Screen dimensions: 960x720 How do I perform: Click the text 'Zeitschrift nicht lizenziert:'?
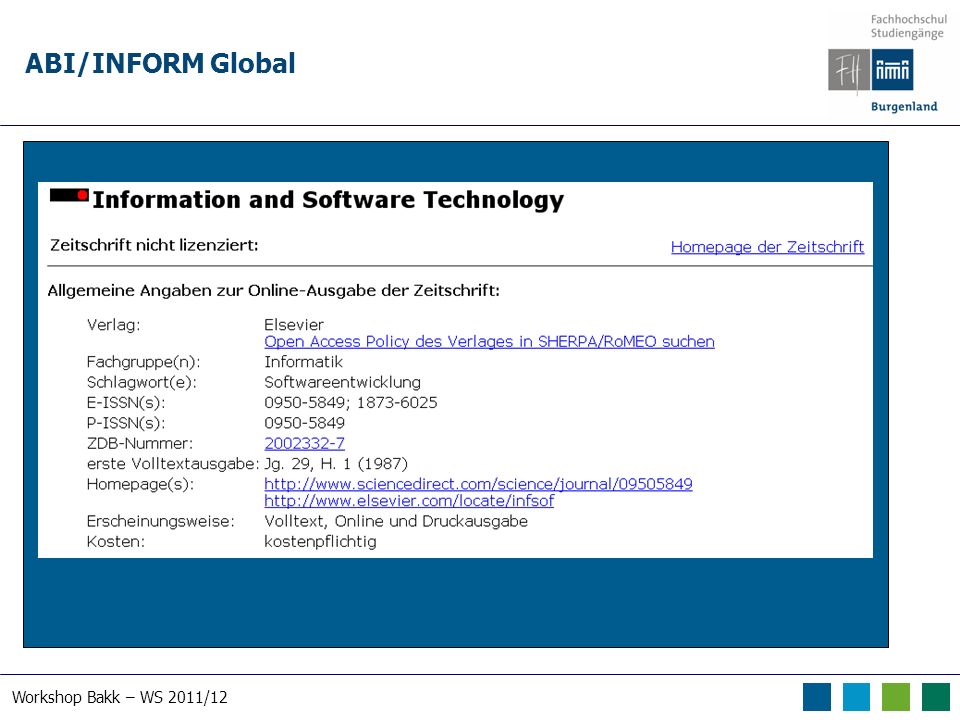click(154, 246)
